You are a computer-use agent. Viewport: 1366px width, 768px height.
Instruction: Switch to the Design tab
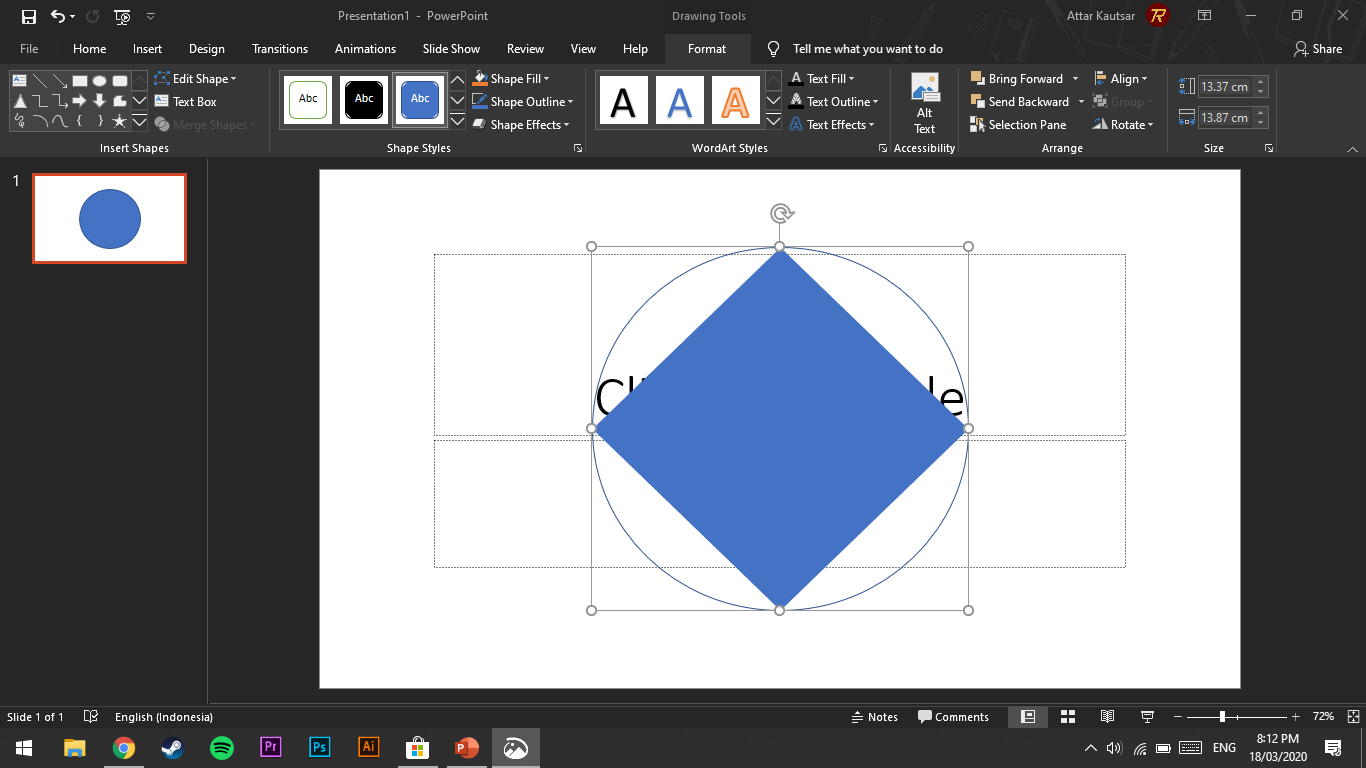point(207,49)
